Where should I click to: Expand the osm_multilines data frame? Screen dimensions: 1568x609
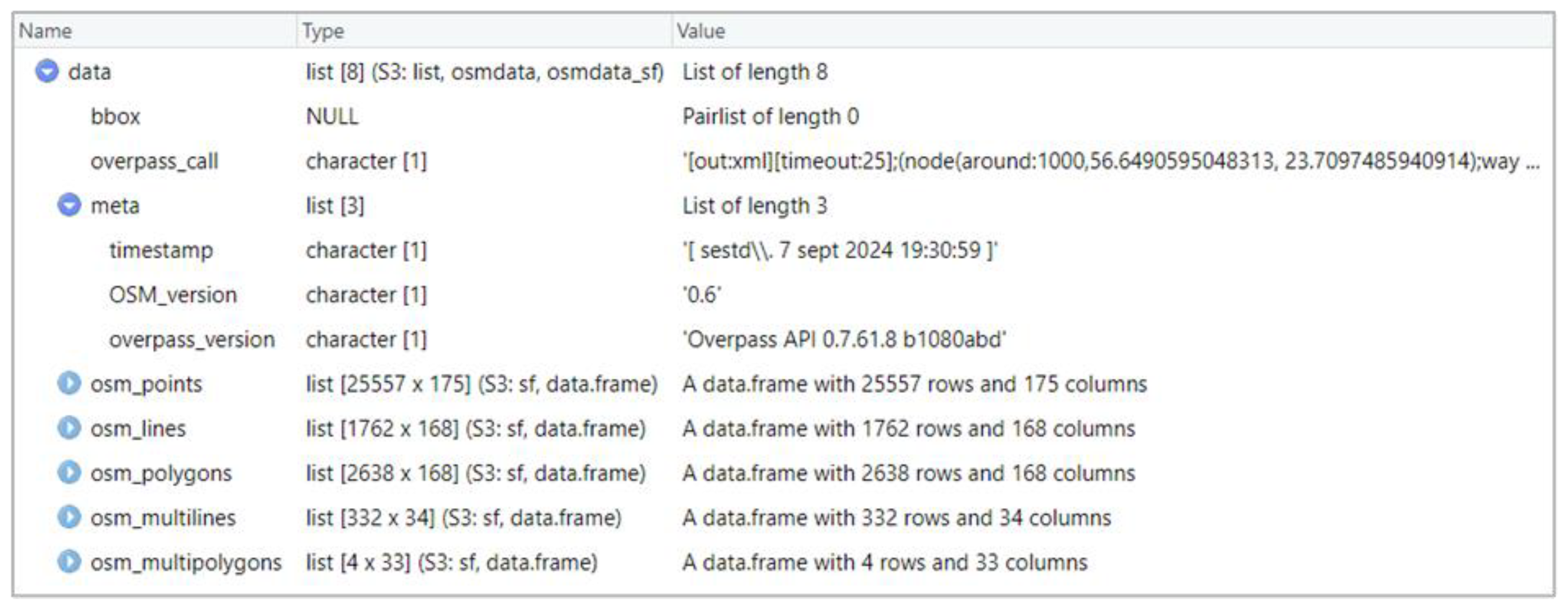[x=70, y=517]
